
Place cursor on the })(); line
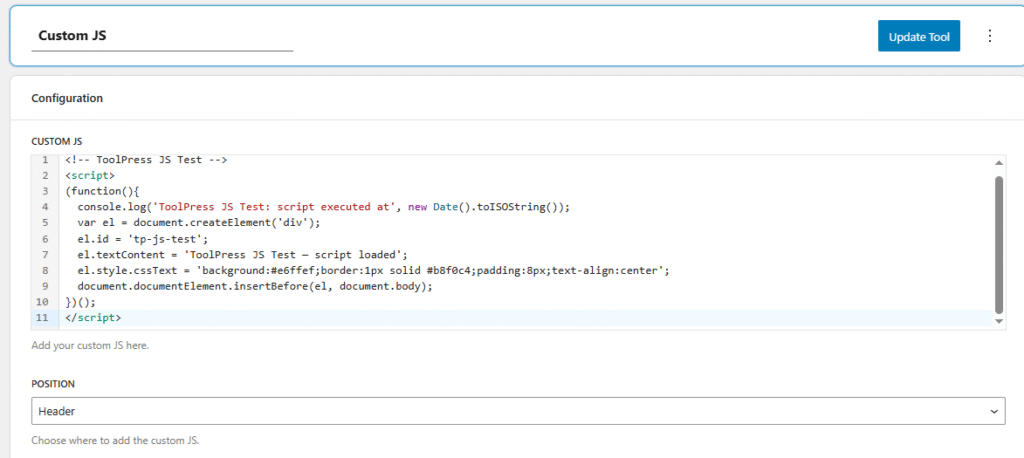click(x=80, y=302)
